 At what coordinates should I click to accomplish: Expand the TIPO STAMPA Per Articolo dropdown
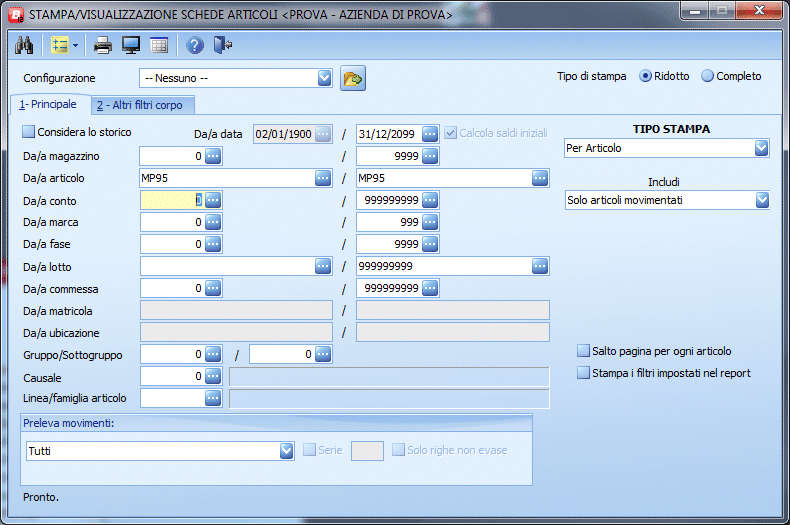[x=761, y=148]
